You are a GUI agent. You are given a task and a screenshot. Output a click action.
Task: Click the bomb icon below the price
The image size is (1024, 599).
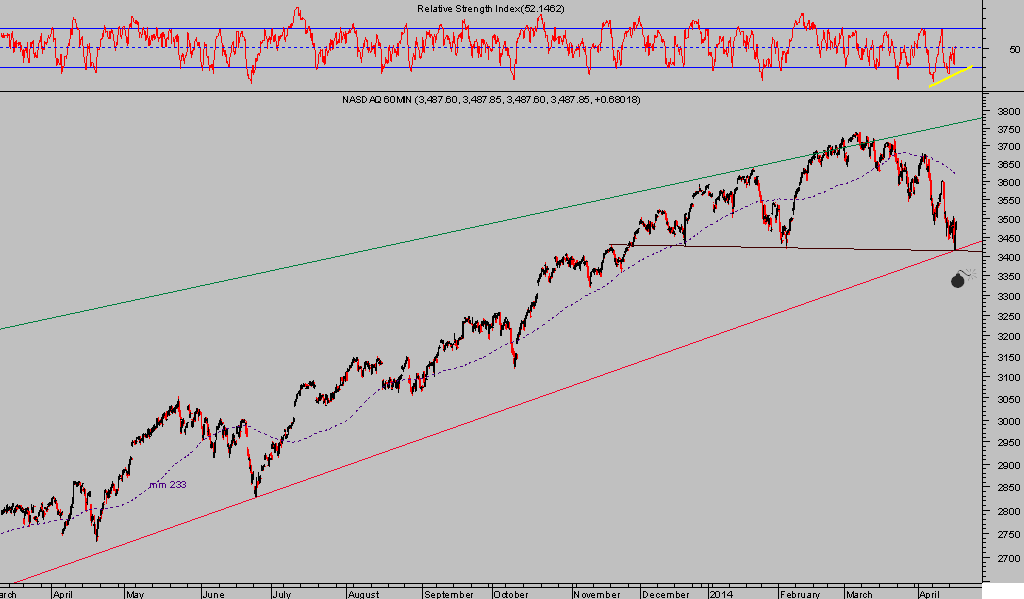click(958, 281)
